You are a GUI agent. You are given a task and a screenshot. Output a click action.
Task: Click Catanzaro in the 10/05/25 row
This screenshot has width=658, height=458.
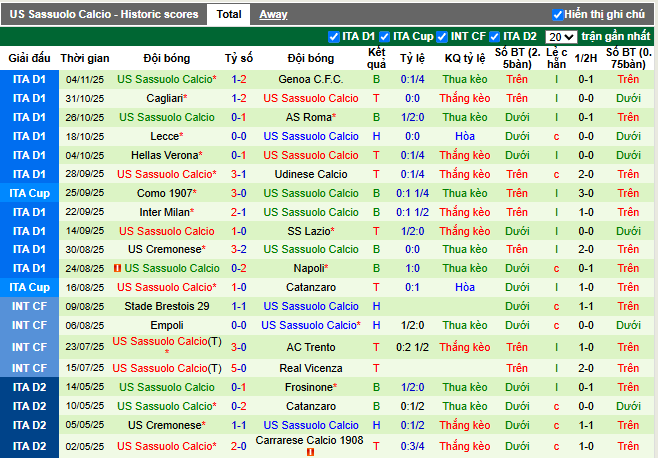click(x=311, y=406)
